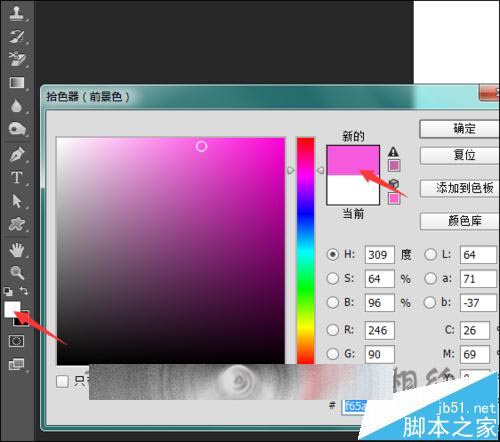Pick the web-safe pink color swatch
500x442 pixels.
(394, 199)
